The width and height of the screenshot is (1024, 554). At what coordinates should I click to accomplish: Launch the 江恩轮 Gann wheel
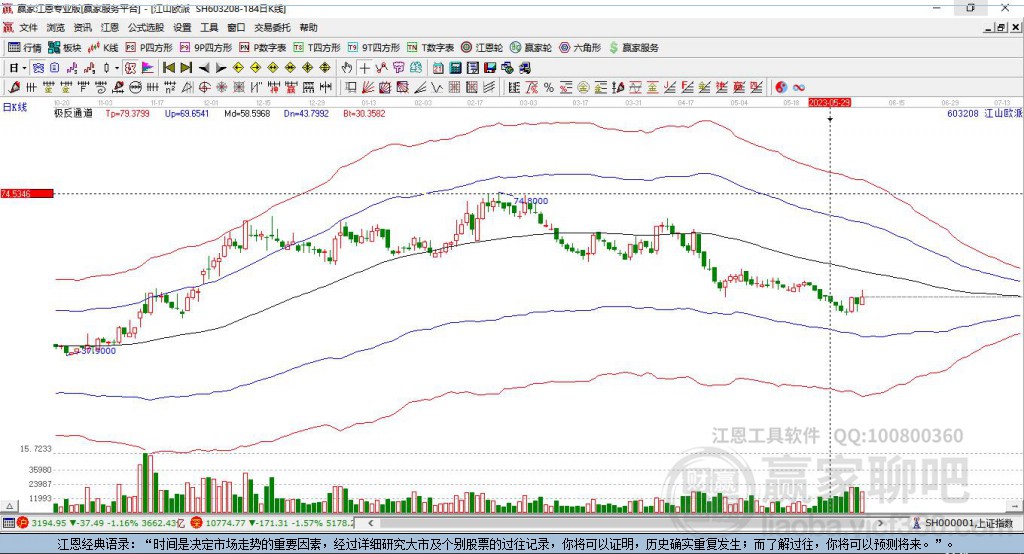pyautogui.click(x=482, y=48)
